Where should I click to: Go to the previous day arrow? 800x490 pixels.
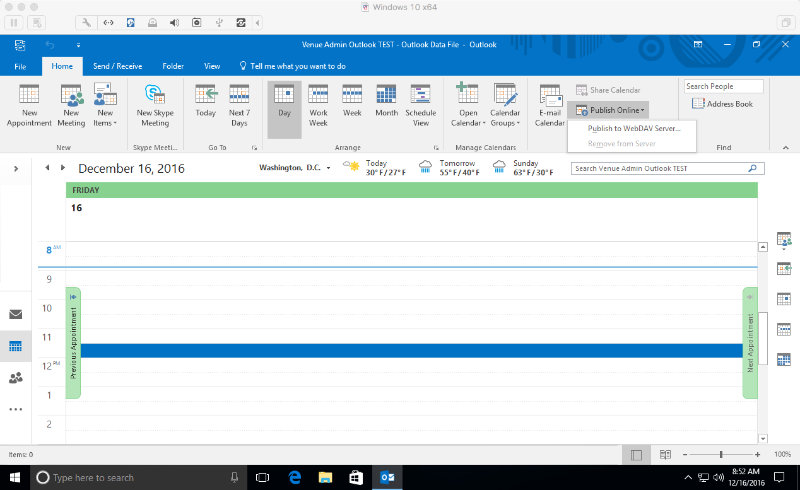(x=47, y=167)
